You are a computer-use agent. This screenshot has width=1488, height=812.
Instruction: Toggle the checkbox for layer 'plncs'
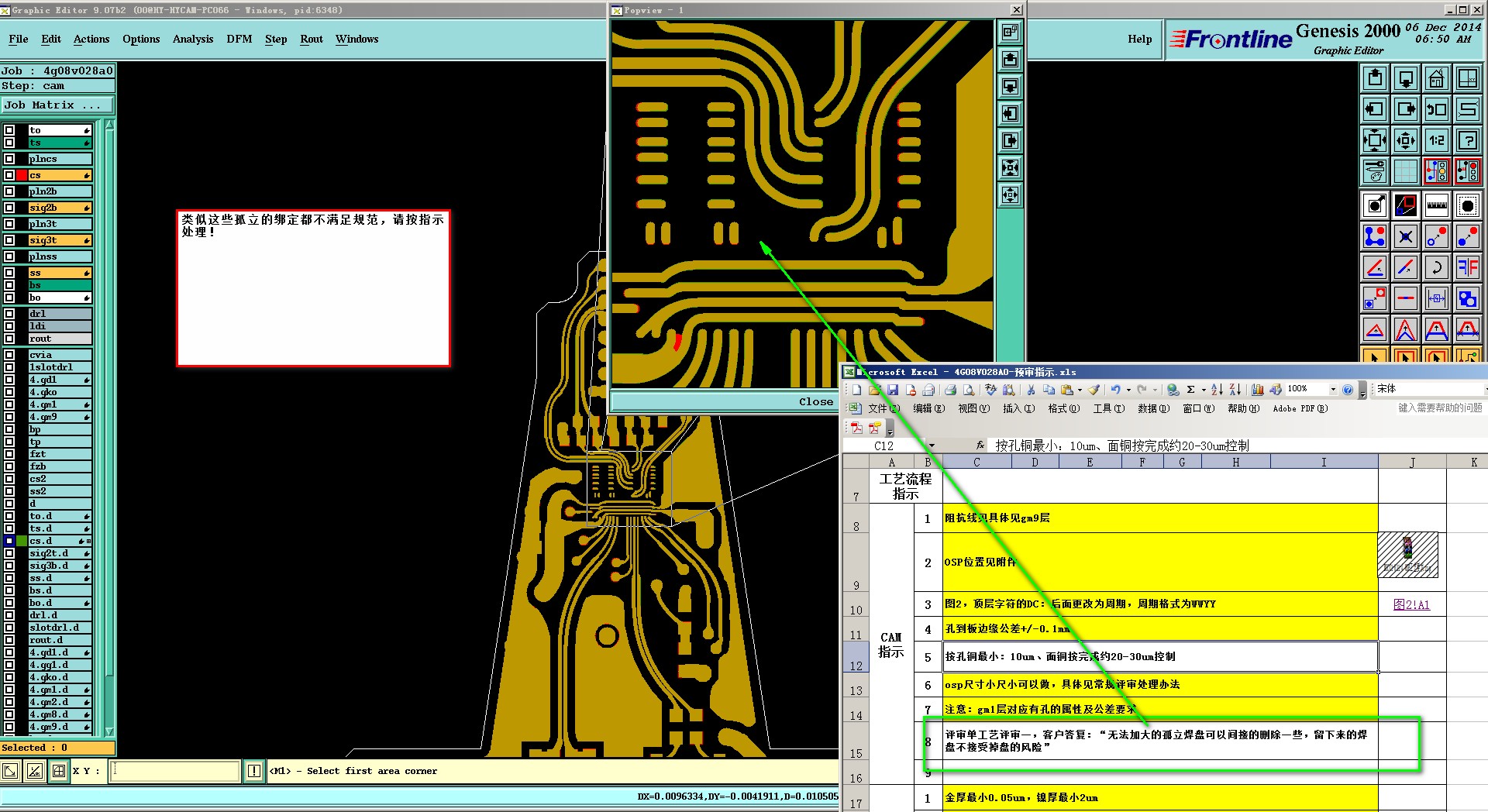9,159
